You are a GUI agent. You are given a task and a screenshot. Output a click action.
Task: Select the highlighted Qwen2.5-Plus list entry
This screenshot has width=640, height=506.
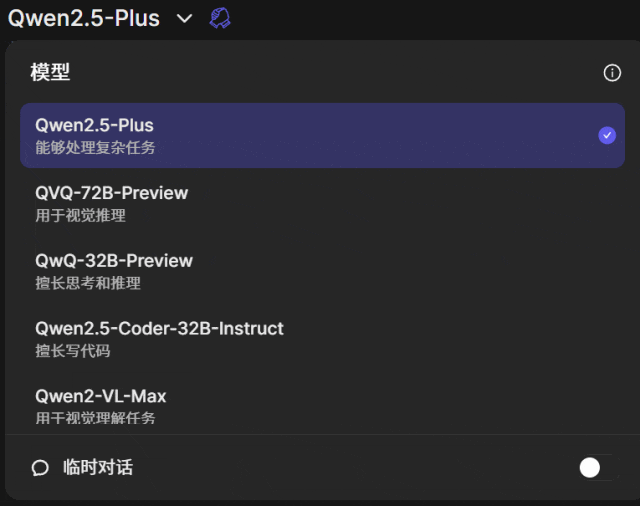300,135
